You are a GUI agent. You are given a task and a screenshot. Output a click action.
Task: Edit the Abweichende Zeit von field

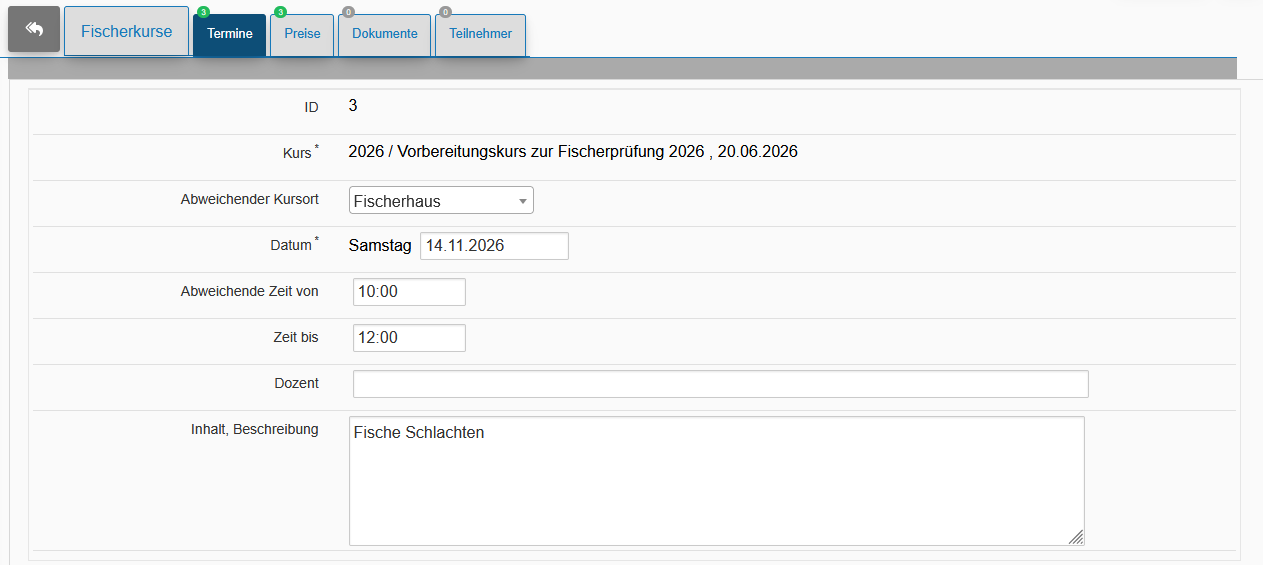[x=409, y=292]
